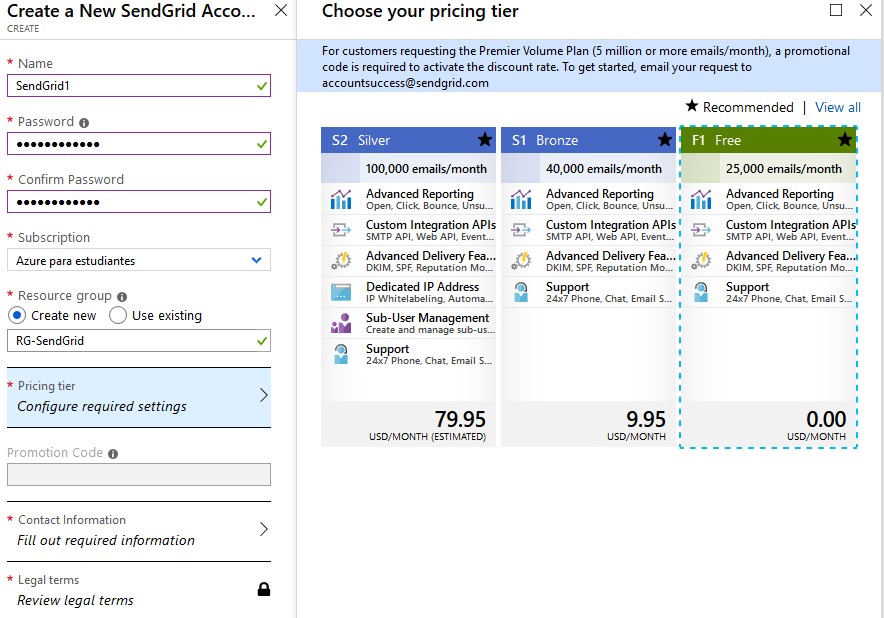Click the 40,000 emails/month text
The image size is (884, 618).
point(604,169)
